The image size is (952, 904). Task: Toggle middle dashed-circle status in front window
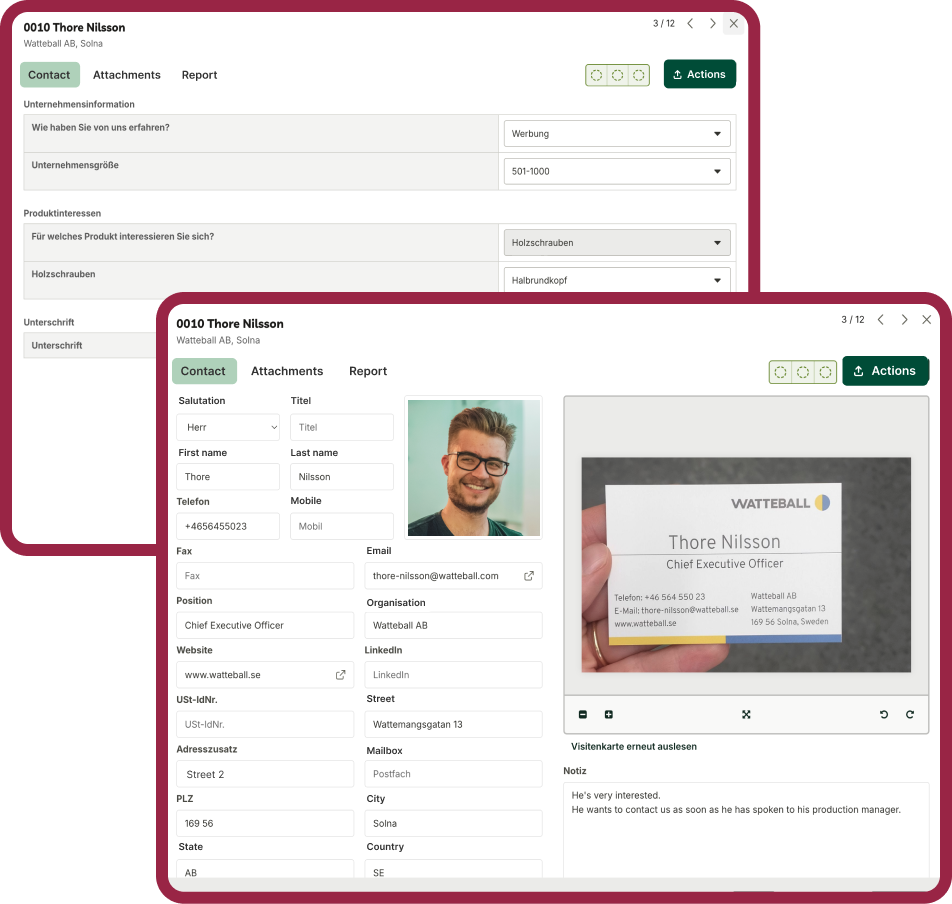tap(803, 372)
